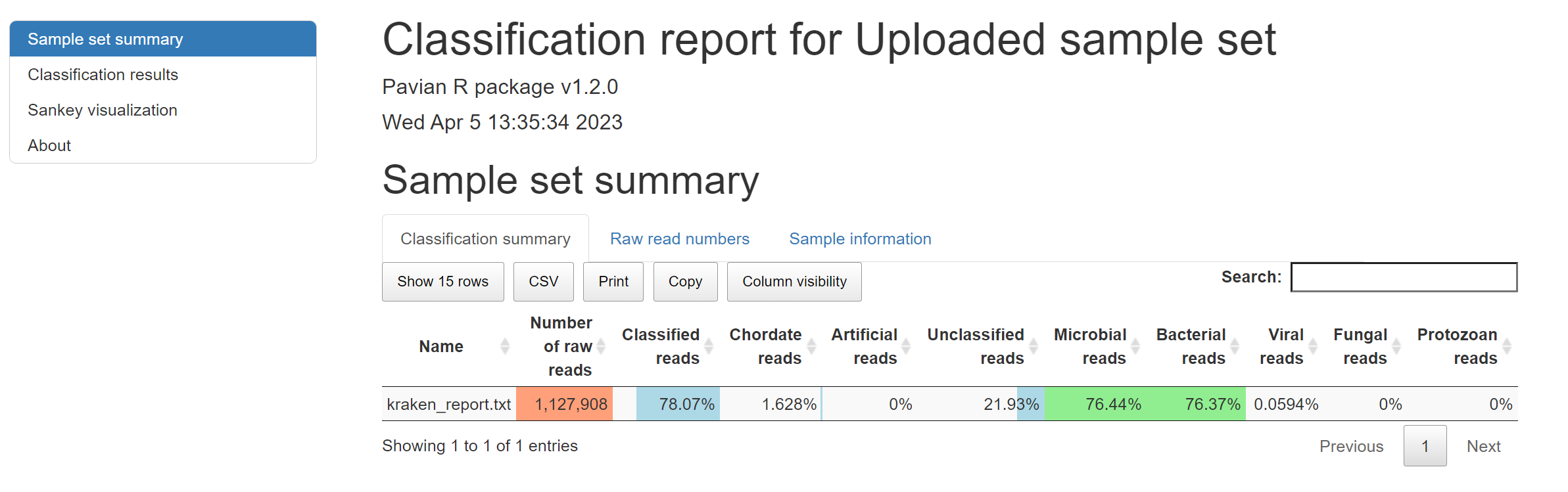Open Column visibility dropdown

[x=794, y=282]
